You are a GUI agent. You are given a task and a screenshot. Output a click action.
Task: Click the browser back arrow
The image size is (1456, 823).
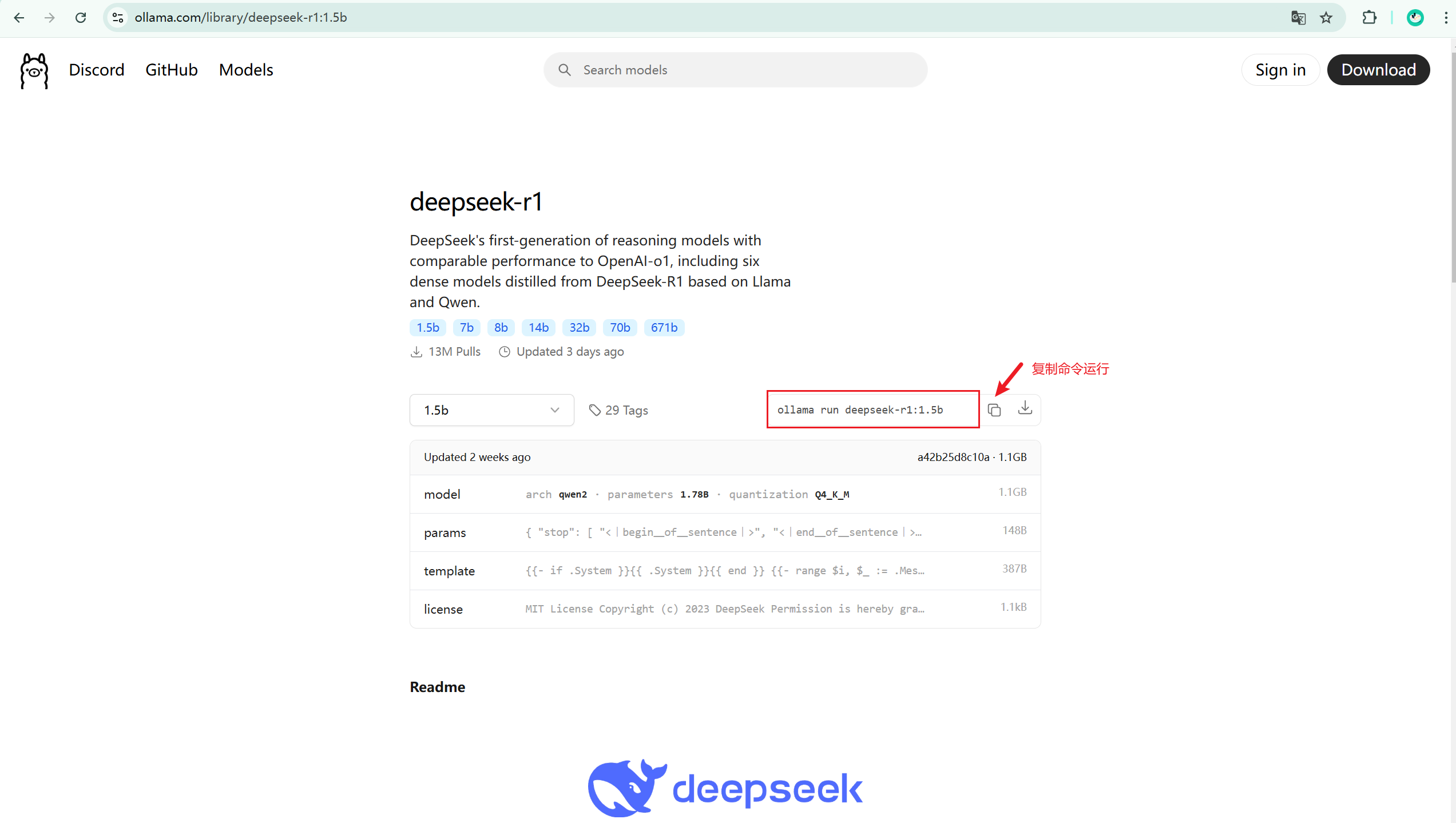point(19,18)
